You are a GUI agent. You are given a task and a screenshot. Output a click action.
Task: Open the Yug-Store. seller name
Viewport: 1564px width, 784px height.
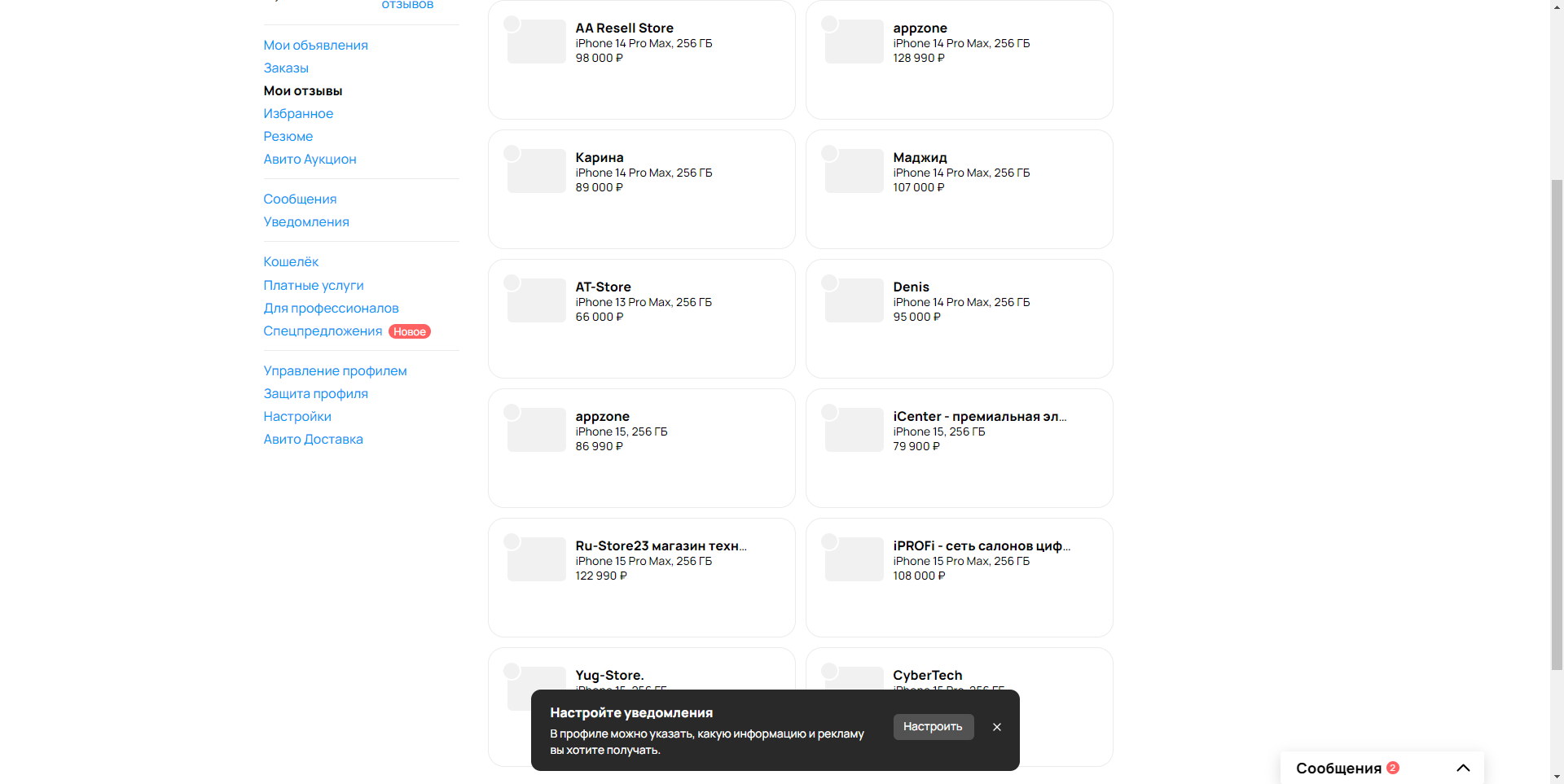click(610, 675)
